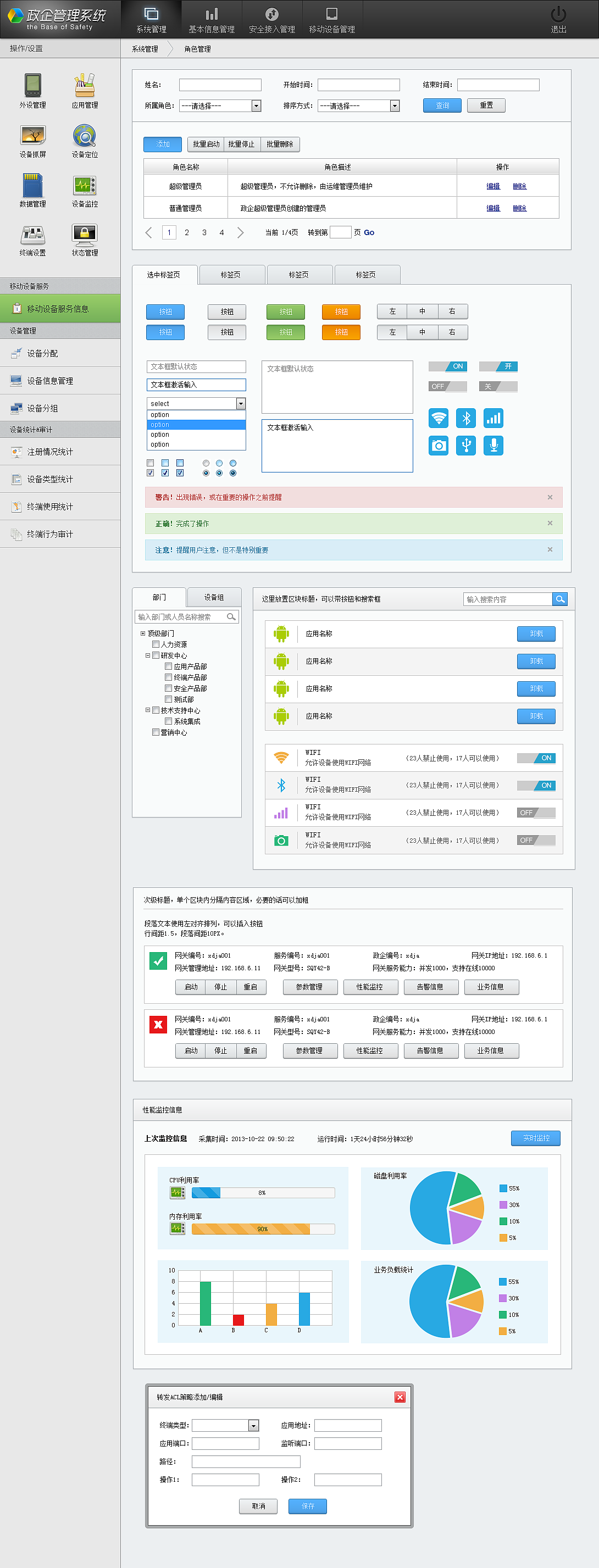Close the red 警告 alert
The height and width of the screenshot is (1568, 599).
pos(550,497)
